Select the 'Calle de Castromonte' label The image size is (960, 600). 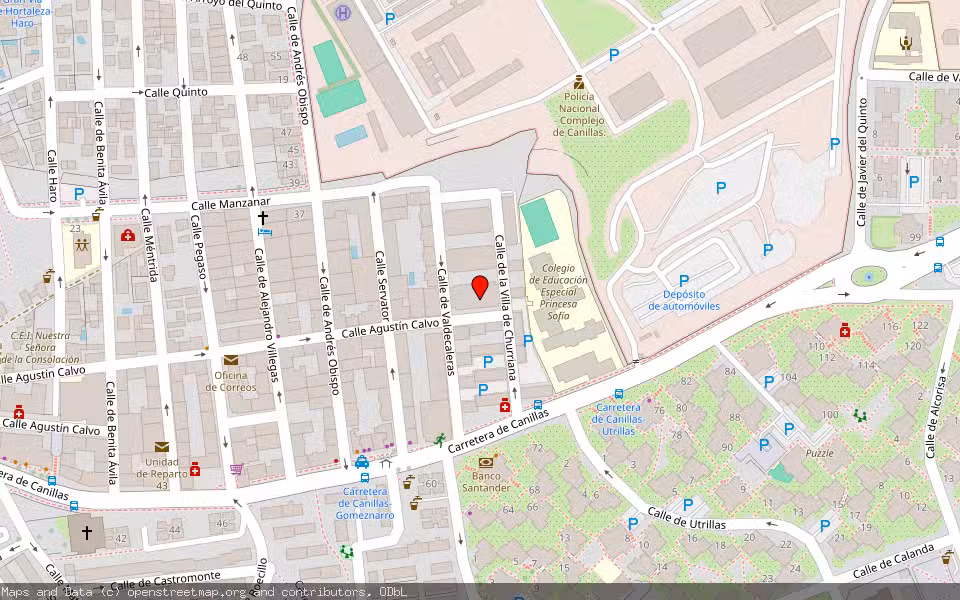(165, 580)
